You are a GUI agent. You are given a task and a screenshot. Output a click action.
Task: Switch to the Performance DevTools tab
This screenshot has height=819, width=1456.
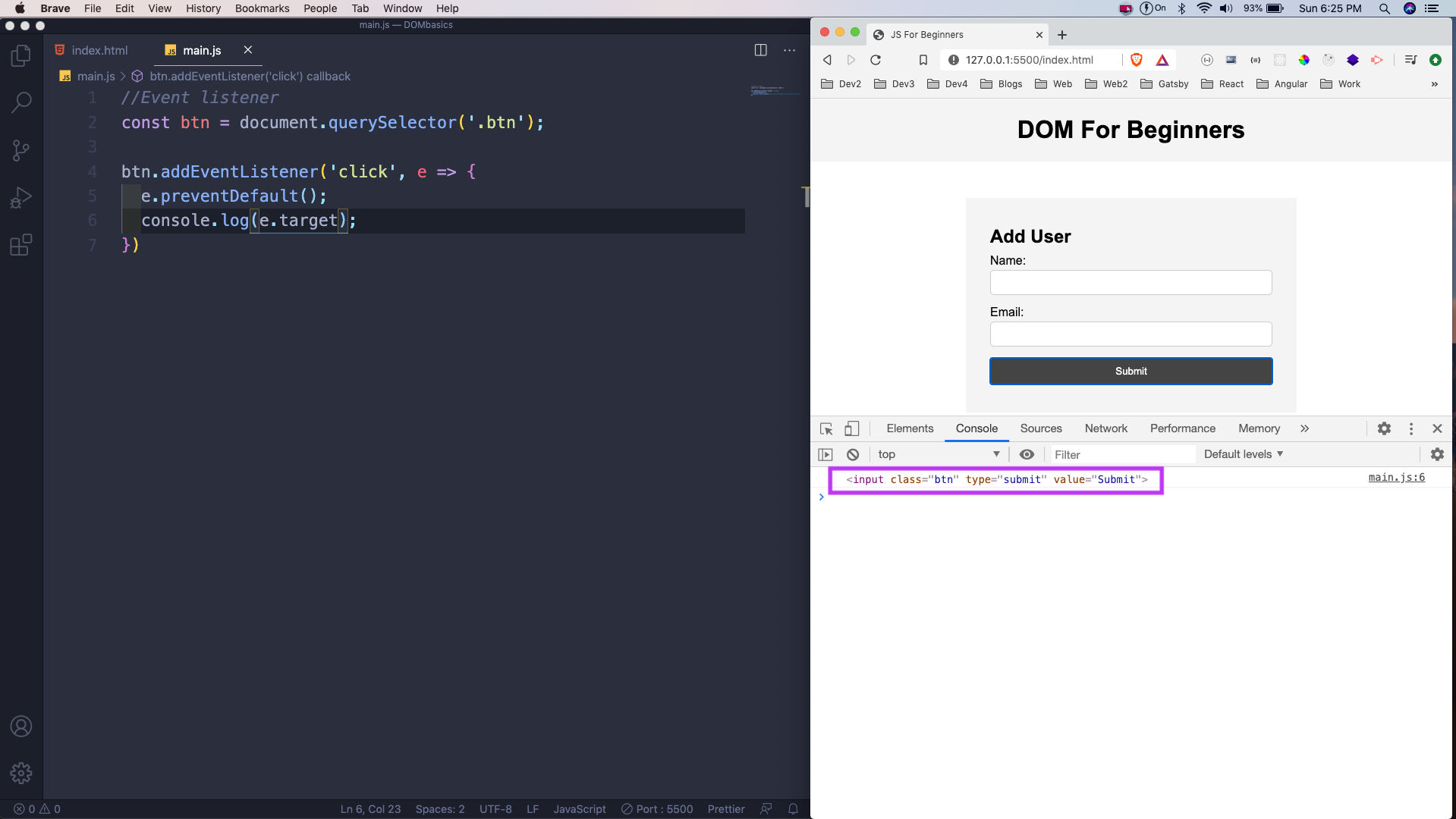(1182, 428)
